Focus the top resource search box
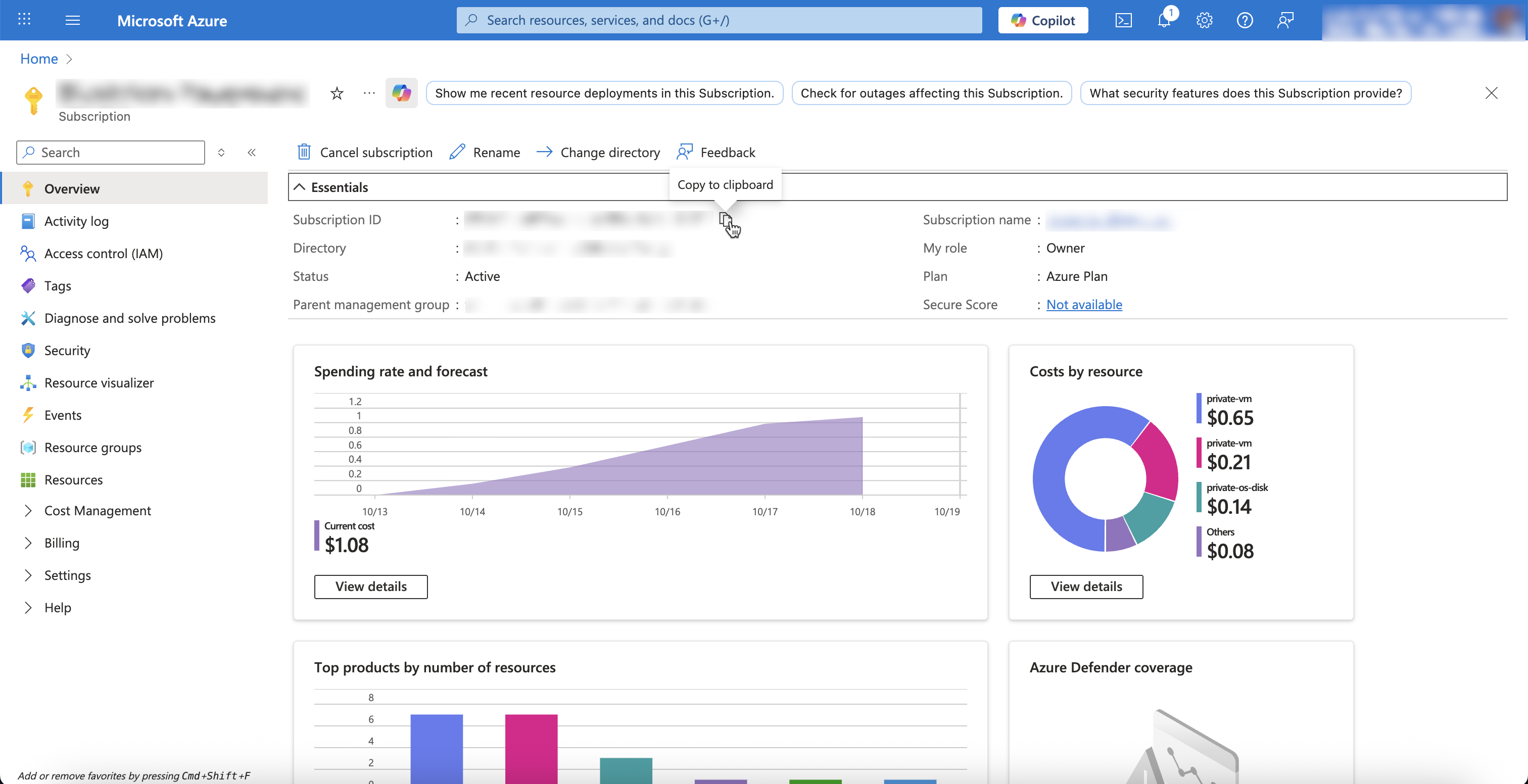The width and height of the screenshot is (1528, 784). click(719, 20)
